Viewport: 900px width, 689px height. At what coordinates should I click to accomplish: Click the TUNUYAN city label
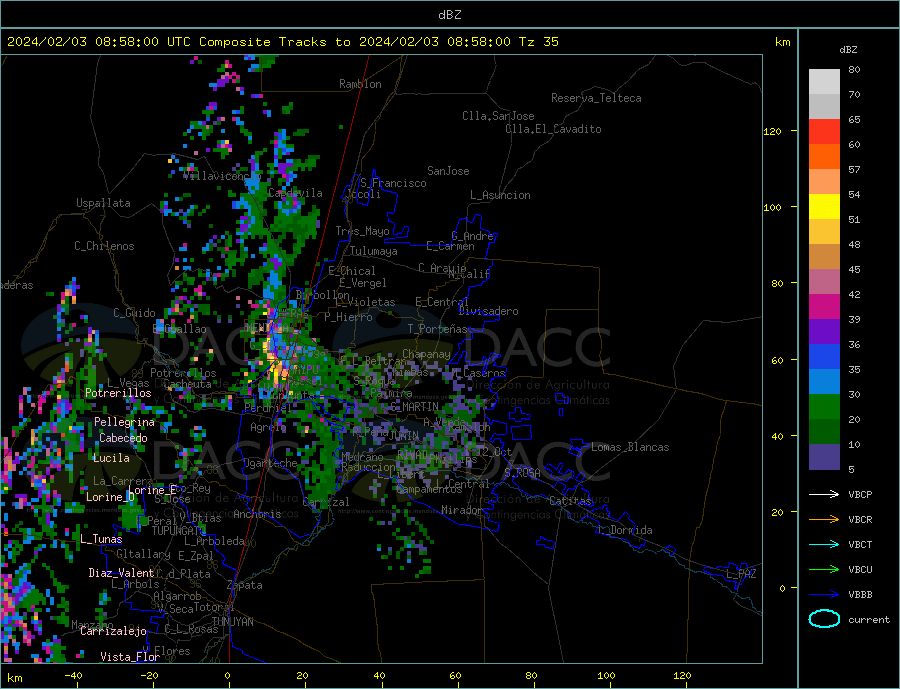coord(232,622)
